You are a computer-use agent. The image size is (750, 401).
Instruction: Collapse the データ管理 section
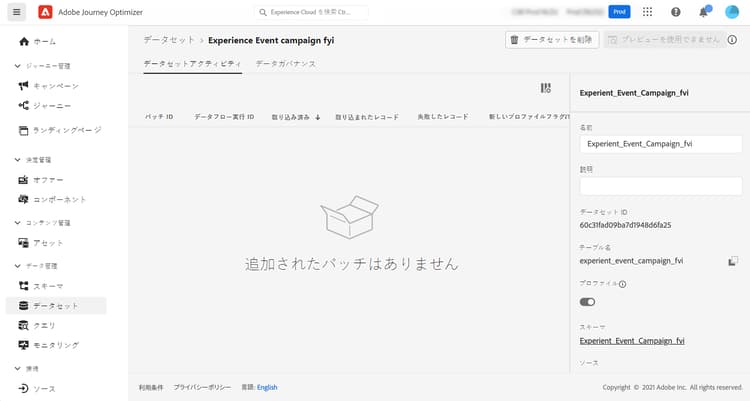click(18, 266)
